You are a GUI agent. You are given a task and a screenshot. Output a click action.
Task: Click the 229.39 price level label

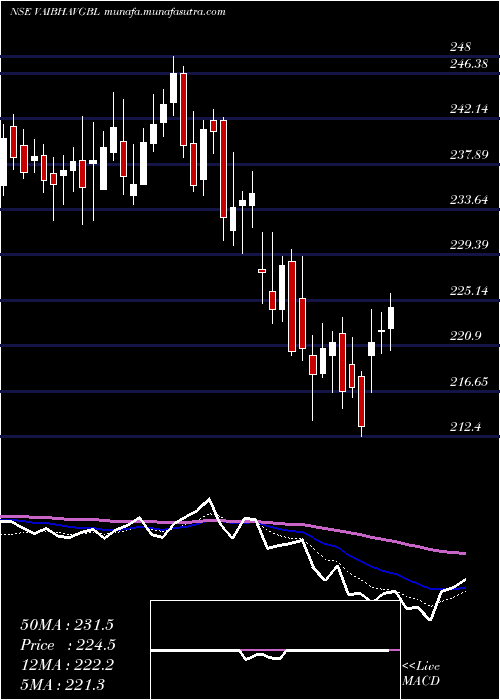pos(468,245)
